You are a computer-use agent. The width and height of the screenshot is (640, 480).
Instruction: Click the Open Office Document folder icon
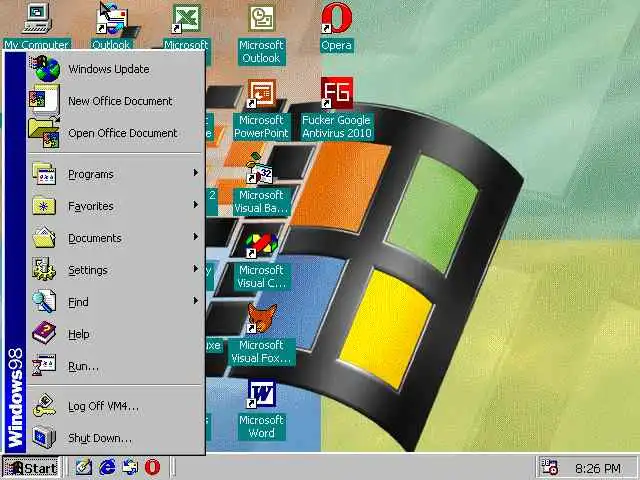(44, 133)
